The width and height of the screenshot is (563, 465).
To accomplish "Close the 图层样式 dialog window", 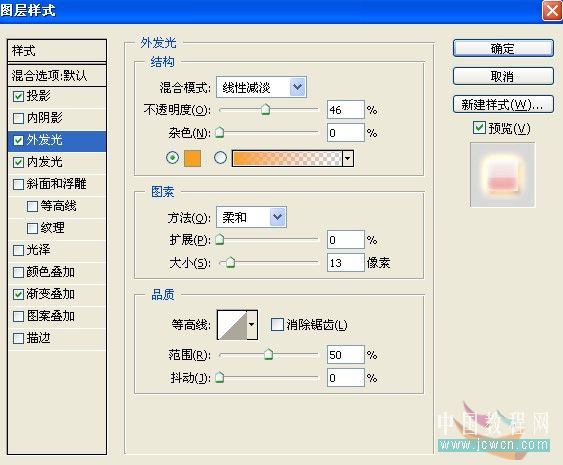I will point(551,10).
